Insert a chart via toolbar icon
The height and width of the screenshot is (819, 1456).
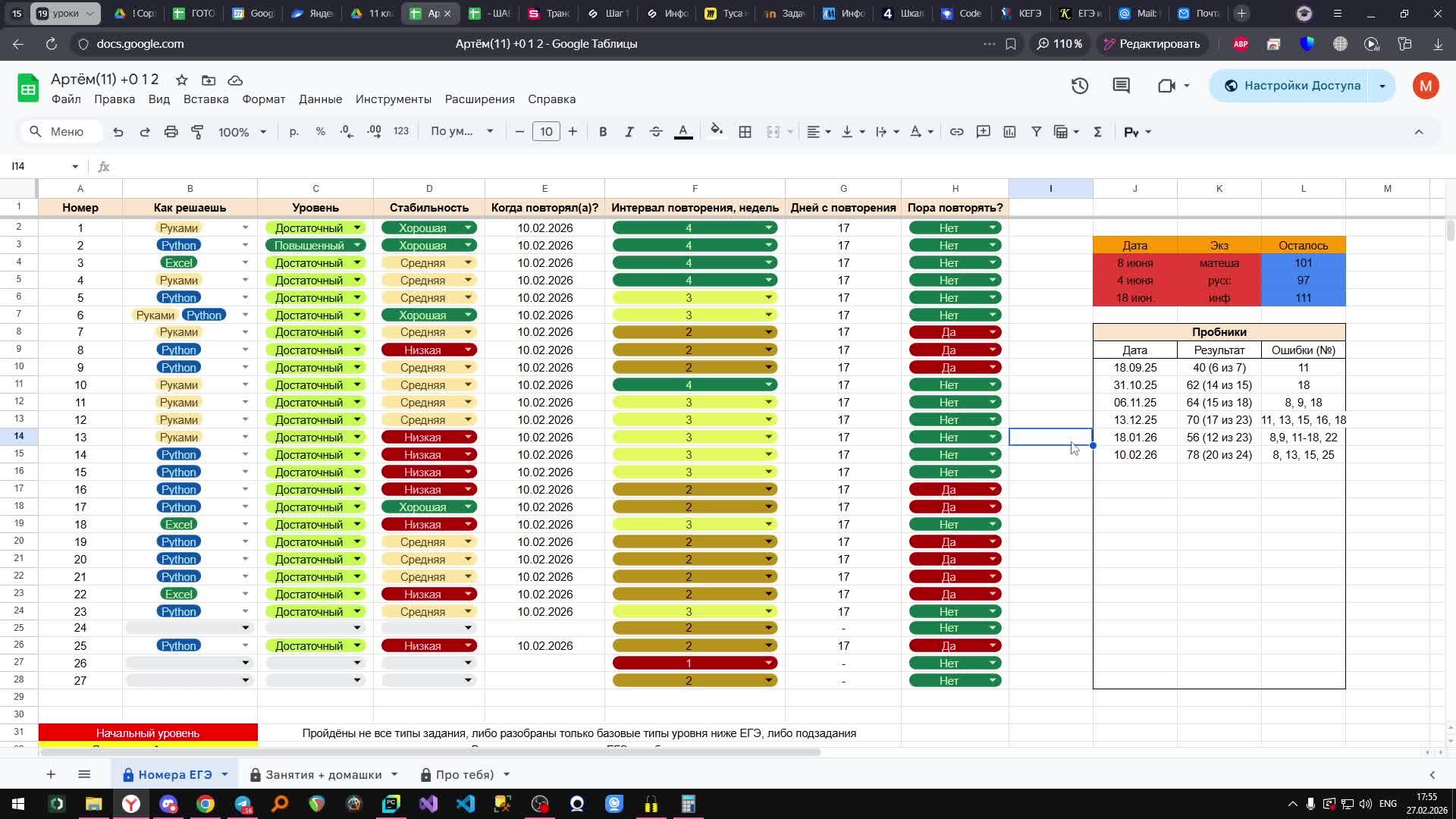coord(1010,132)
